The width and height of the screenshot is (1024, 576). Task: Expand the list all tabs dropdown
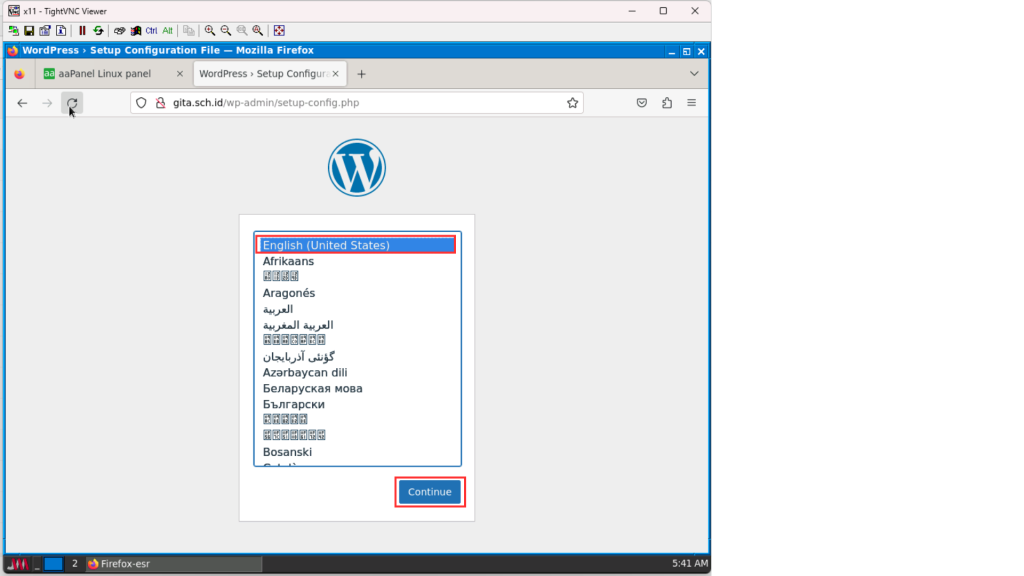694,74
